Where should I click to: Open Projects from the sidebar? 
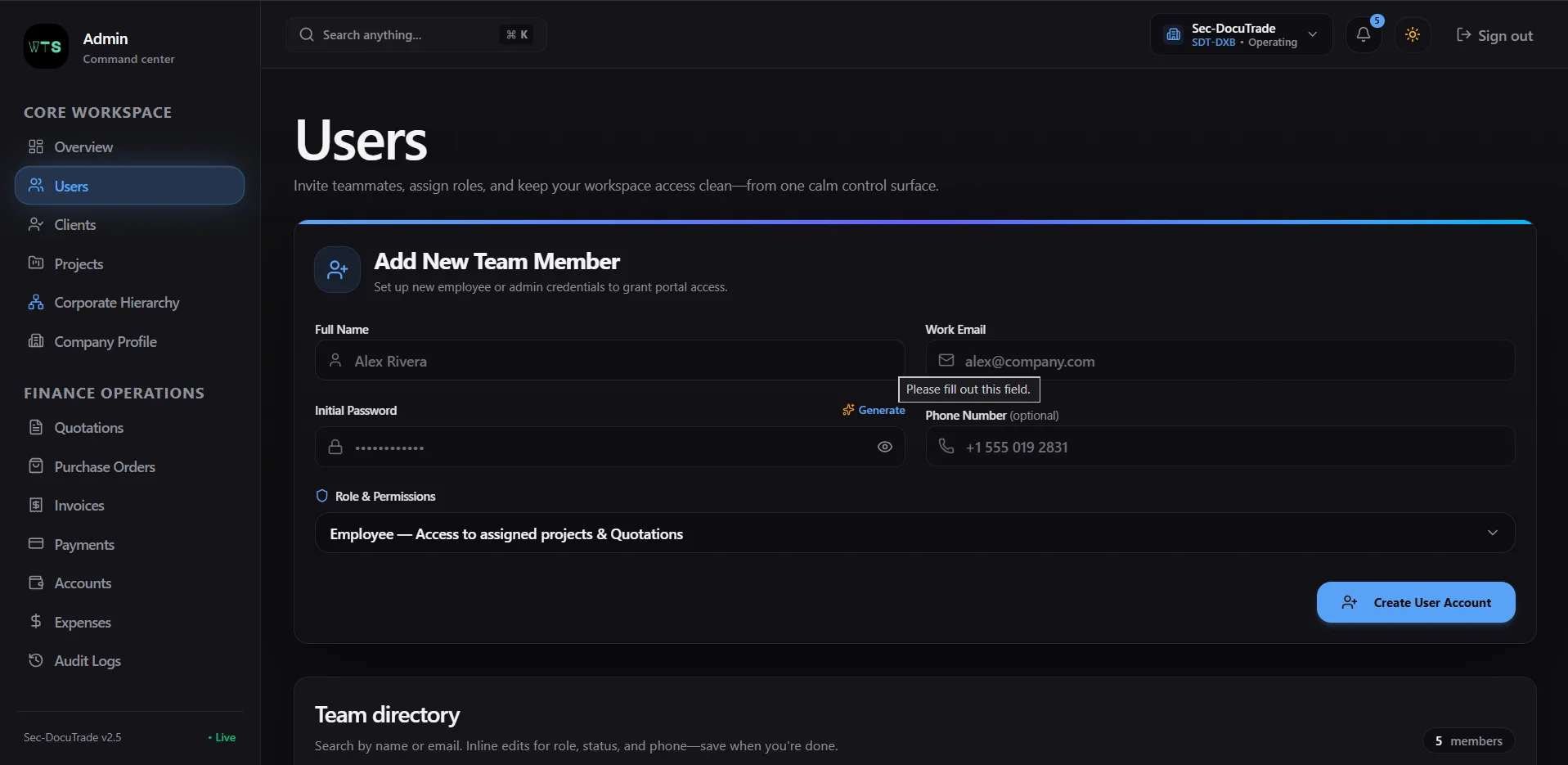click(x=129, y=263)
